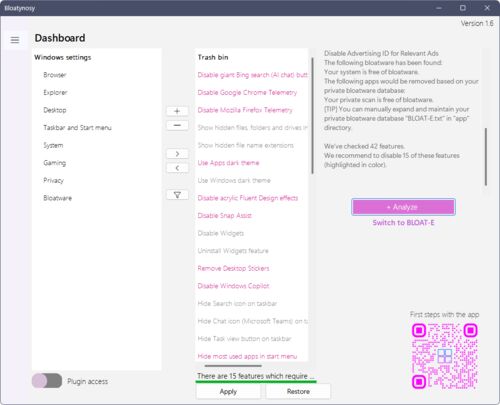Viewport: 500px width, 405px height.
Task: Click the left chevron move button
Action: click(x=177, y=168)
